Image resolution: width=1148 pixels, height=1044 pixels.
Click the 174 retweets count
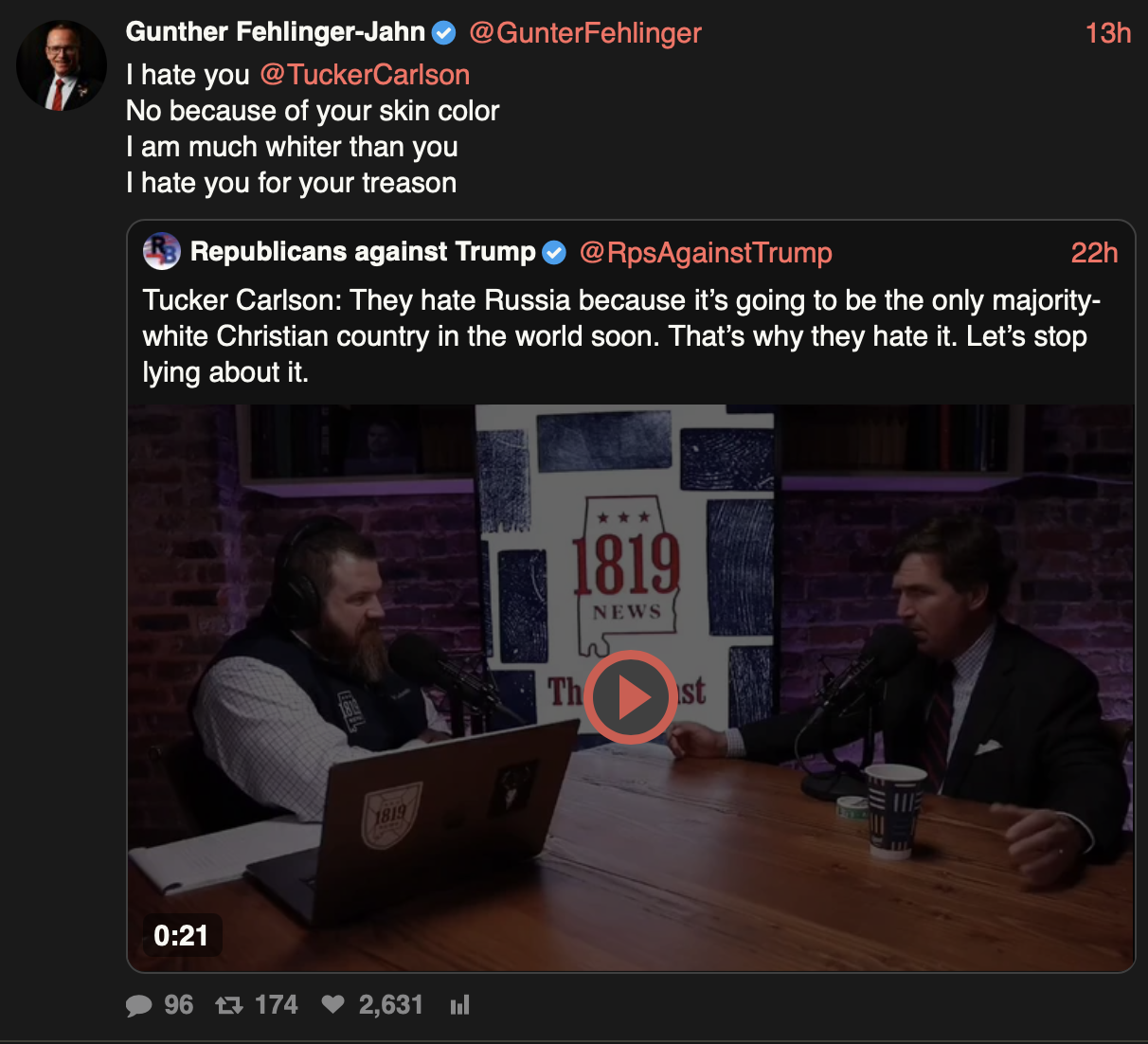pyautogui.click(x=276, y=1005)
